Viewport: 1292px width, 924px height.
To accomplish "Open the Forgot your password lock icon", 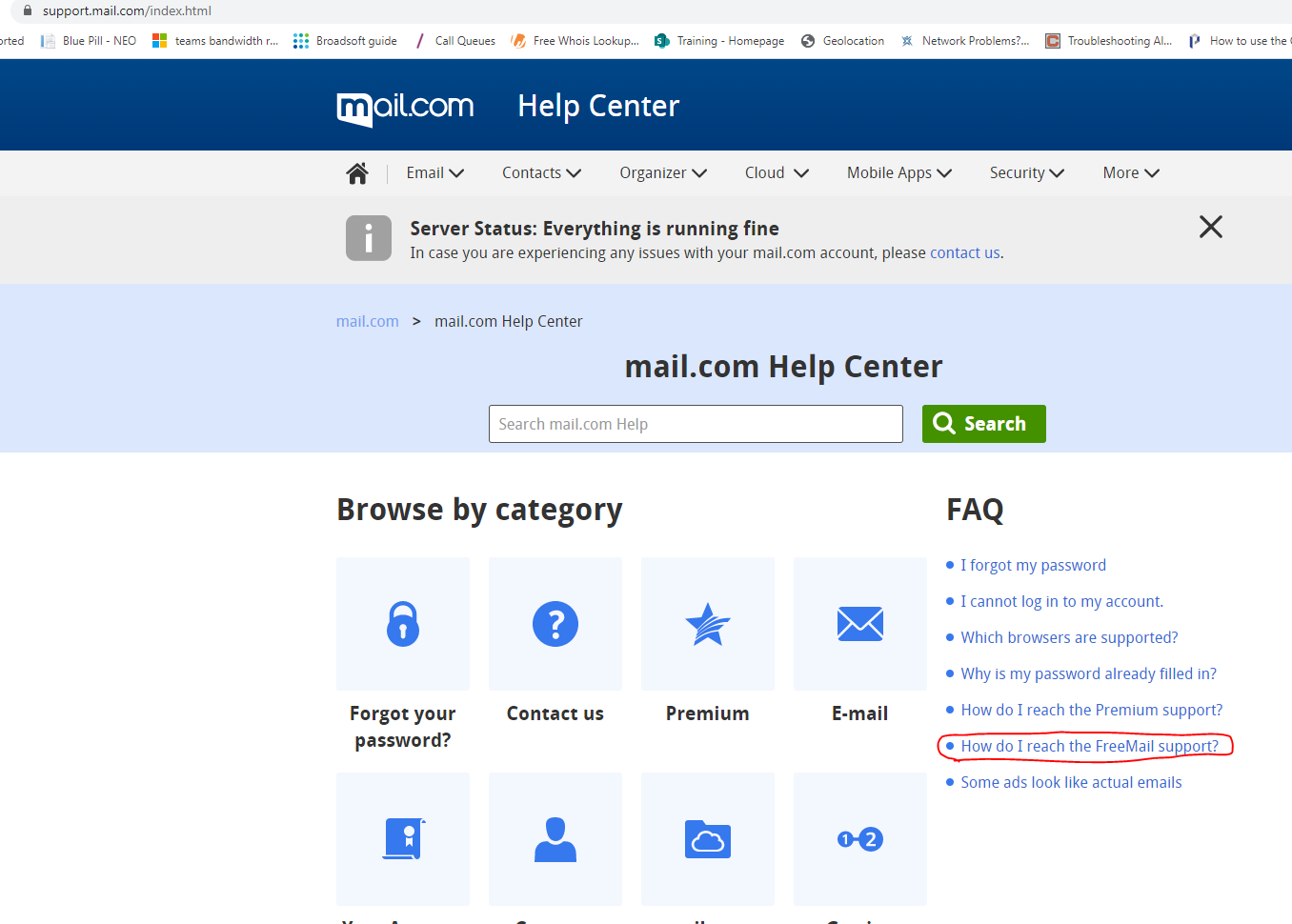I will click(x=403, y=624).
